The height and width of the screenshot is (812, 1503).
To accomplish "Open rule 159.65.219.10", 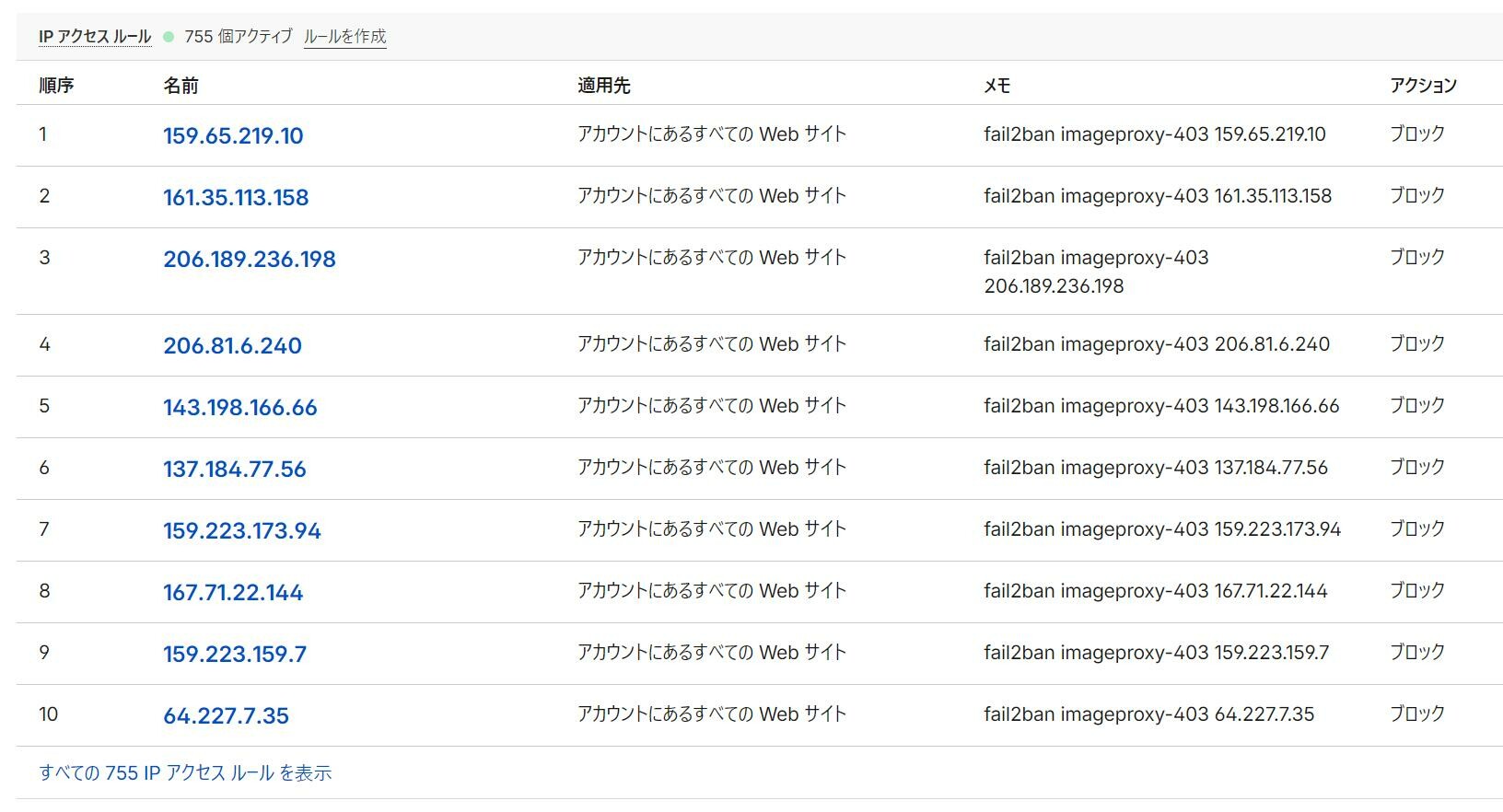I will click(233, 135).
